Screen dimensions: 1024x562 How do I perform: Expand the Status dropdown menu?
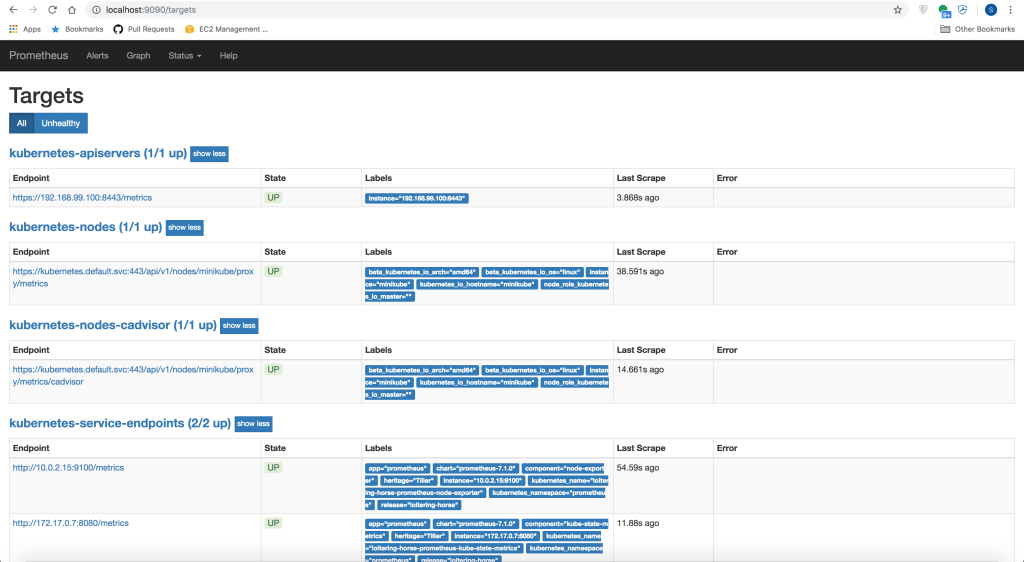tap(185, 55)
